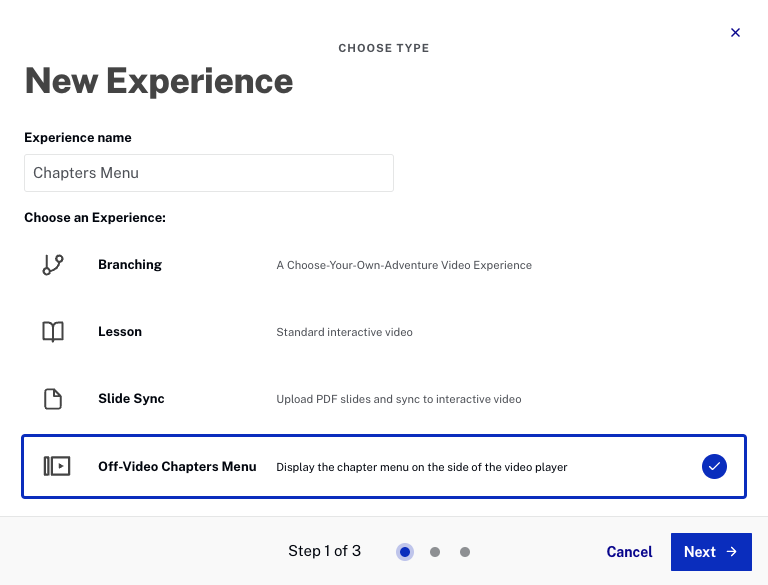This screenshot has height=585, width=768.
Task: Click the blue checkmark on selected experience
Action: click(714, 466)
